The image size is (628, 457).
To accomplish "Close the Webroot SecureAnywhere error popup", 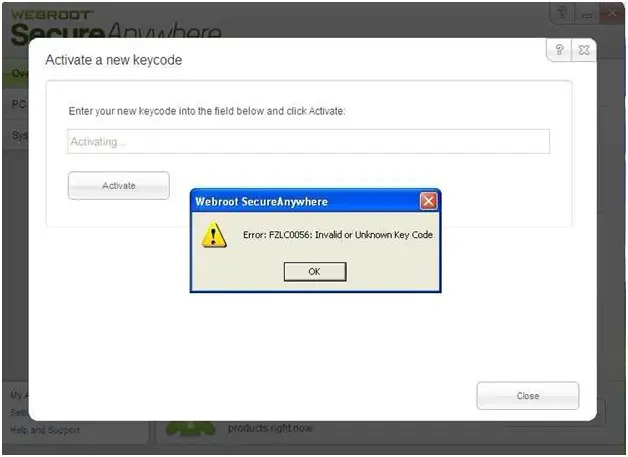I will pyautogui.click(x=428, y=201).
